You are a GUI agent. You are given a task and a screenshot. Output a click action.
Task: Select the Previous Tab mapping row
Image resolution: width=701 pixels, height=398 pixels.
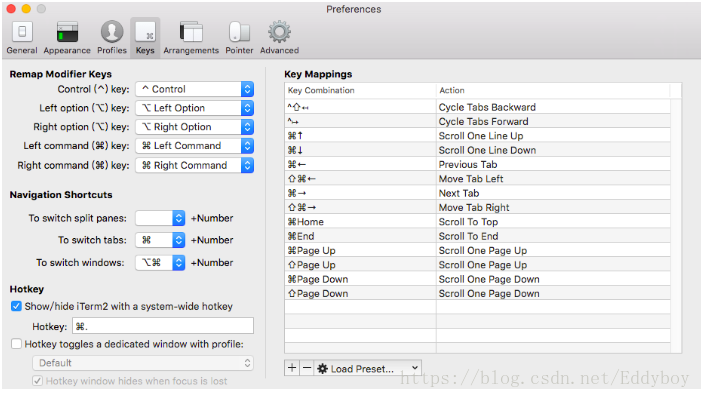477,165
